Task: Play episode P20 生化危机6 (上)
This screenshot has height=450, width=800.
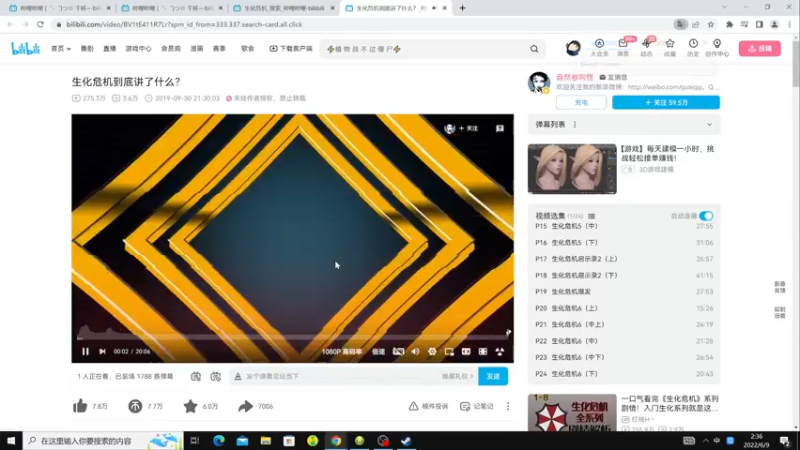Action: pyautogui.click(x=624, y=308)
